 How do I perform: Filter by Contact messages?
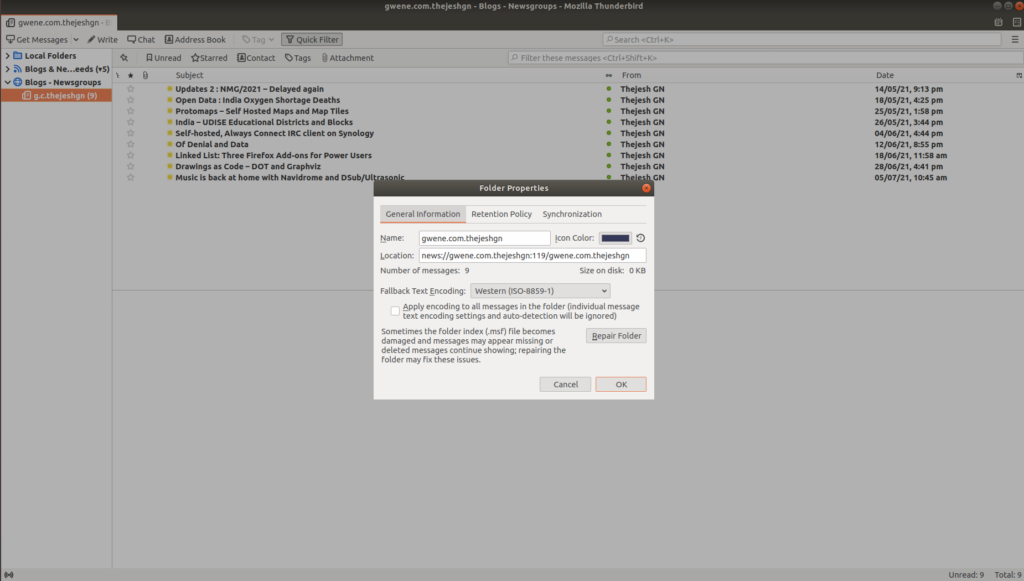click(256, 57)
